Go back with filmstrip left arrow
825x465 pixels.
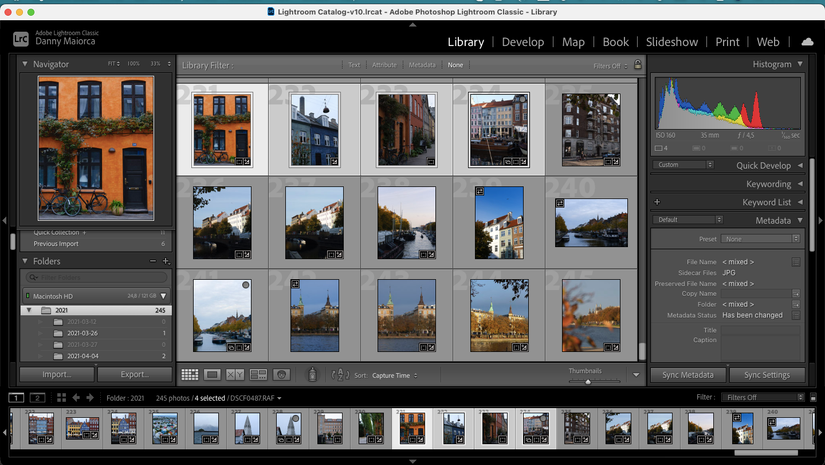pos(76,398)
